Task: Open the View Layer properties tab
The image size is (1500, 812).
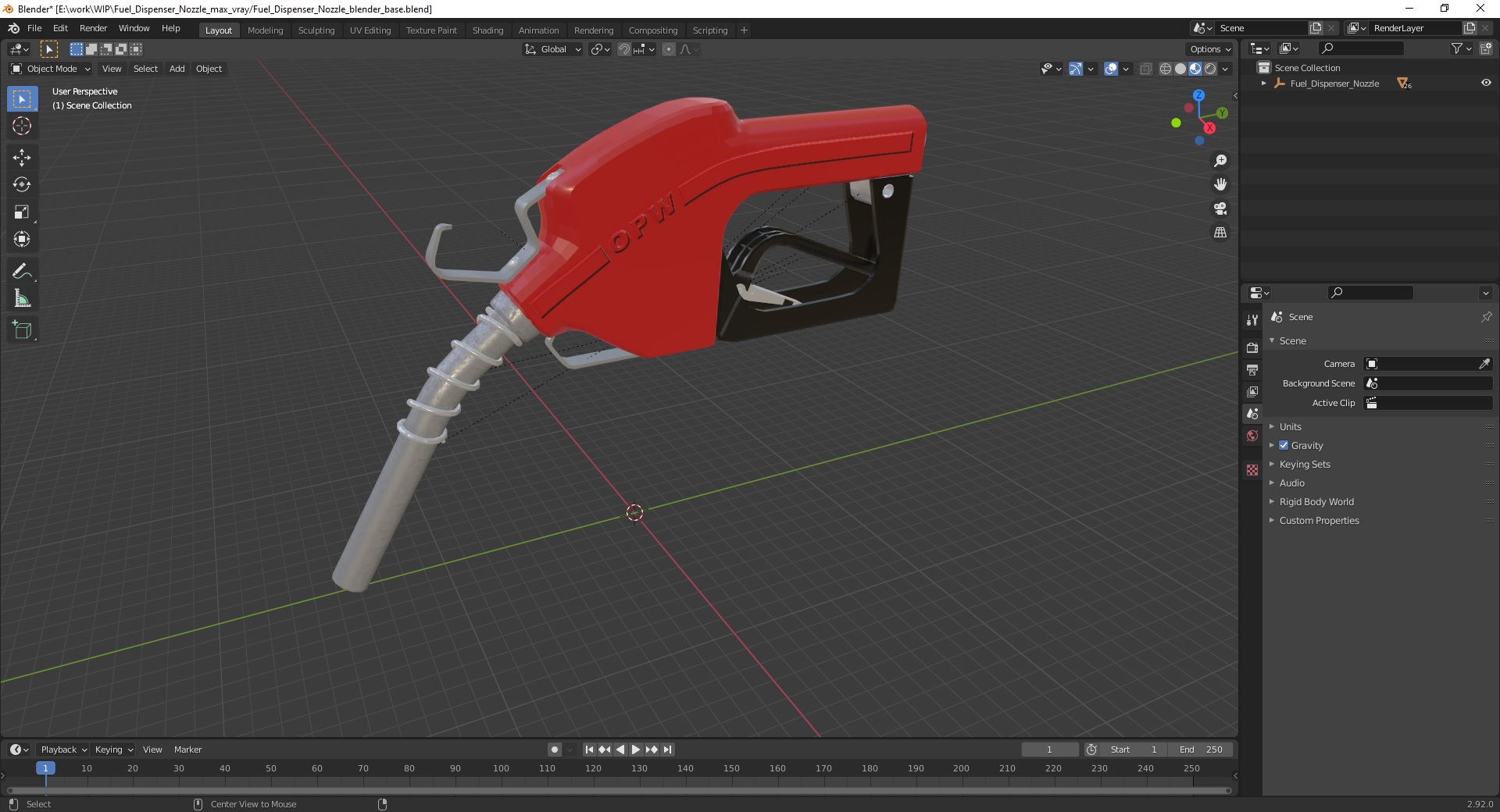Action: click(x=1252, y=391)
